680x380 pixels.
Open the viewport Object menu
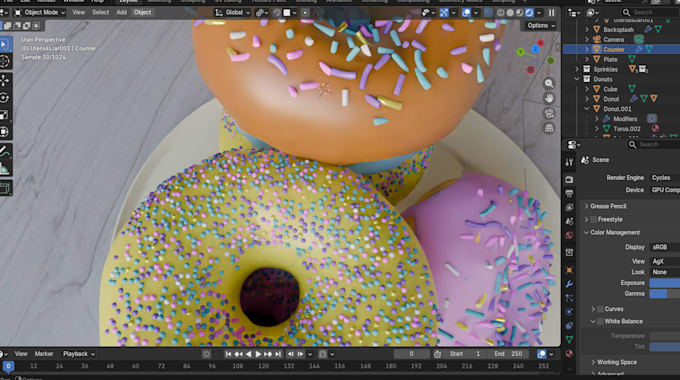tap(142, 13)
